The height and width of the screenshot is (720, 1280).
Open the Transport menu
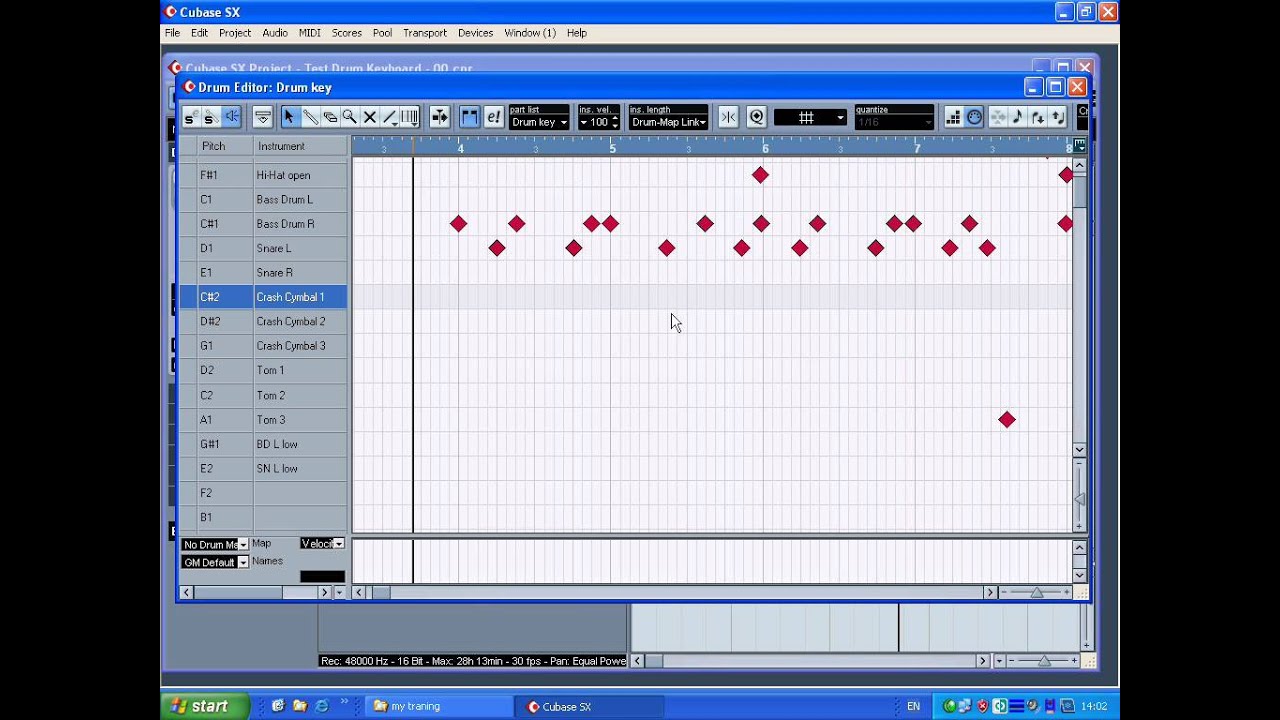(x=425, y=33)
